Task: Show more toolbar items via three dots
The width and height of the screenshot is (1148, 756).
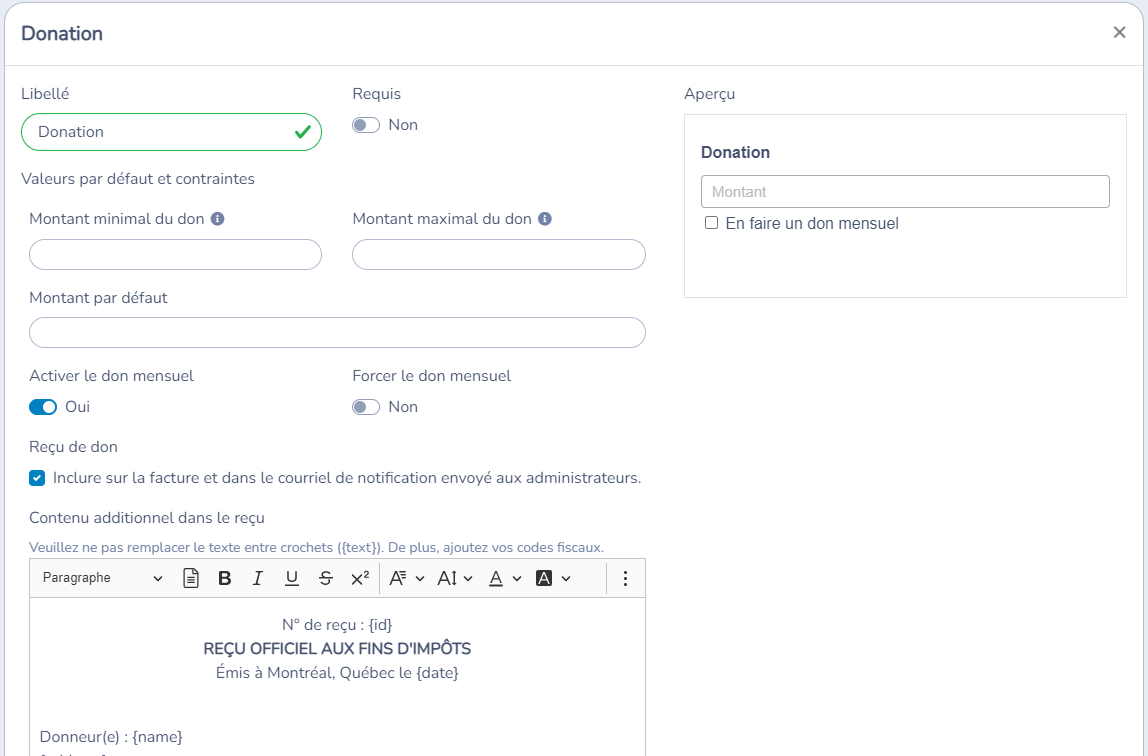Action: coord(625,578)
